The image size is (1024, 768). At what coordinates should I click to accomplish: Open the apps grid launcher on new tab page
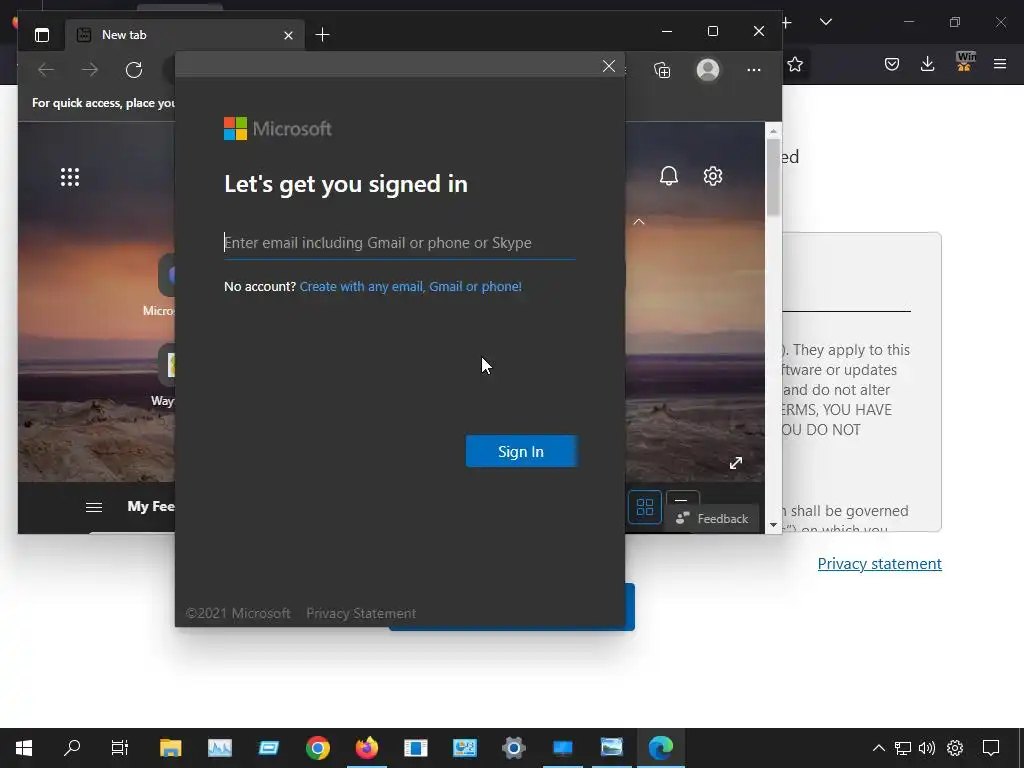click(x=70, y=177)
